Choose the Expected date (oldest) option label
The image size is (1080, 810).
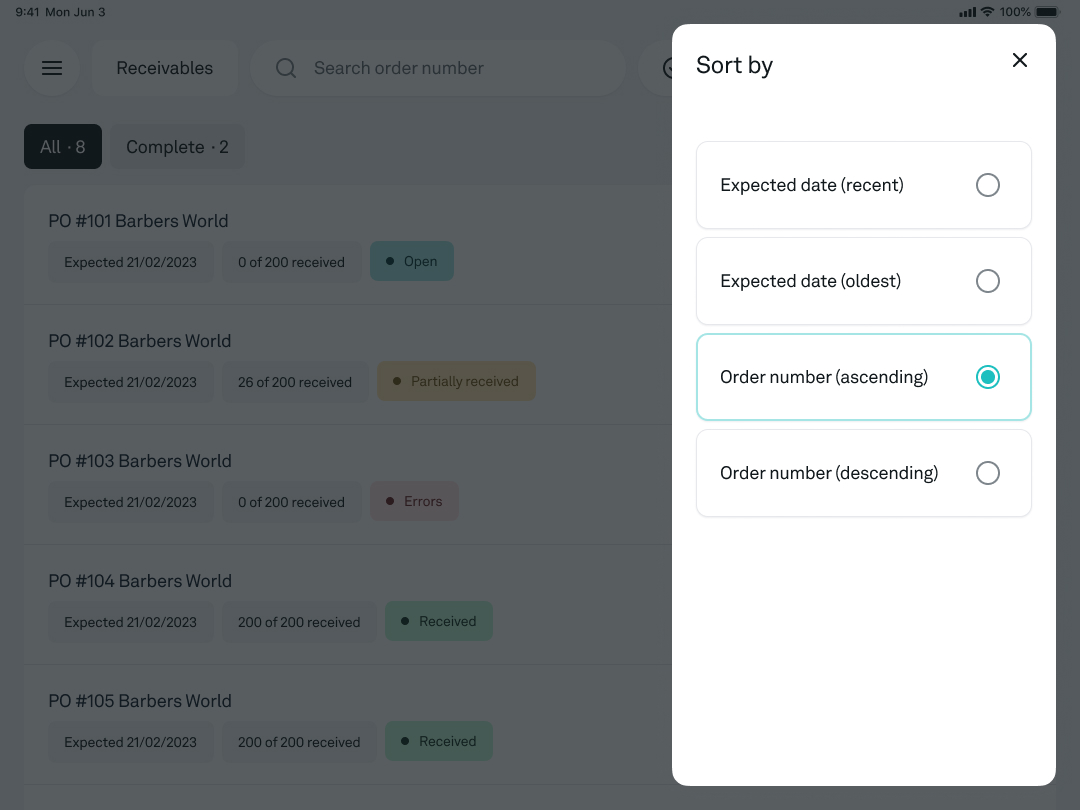pyautogui.click(x=810, y=281)
